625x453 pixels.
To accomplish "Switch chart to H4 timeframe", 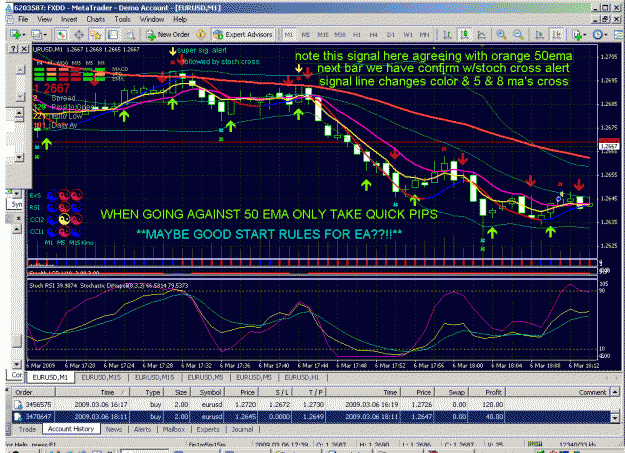I will coord(373,35).
